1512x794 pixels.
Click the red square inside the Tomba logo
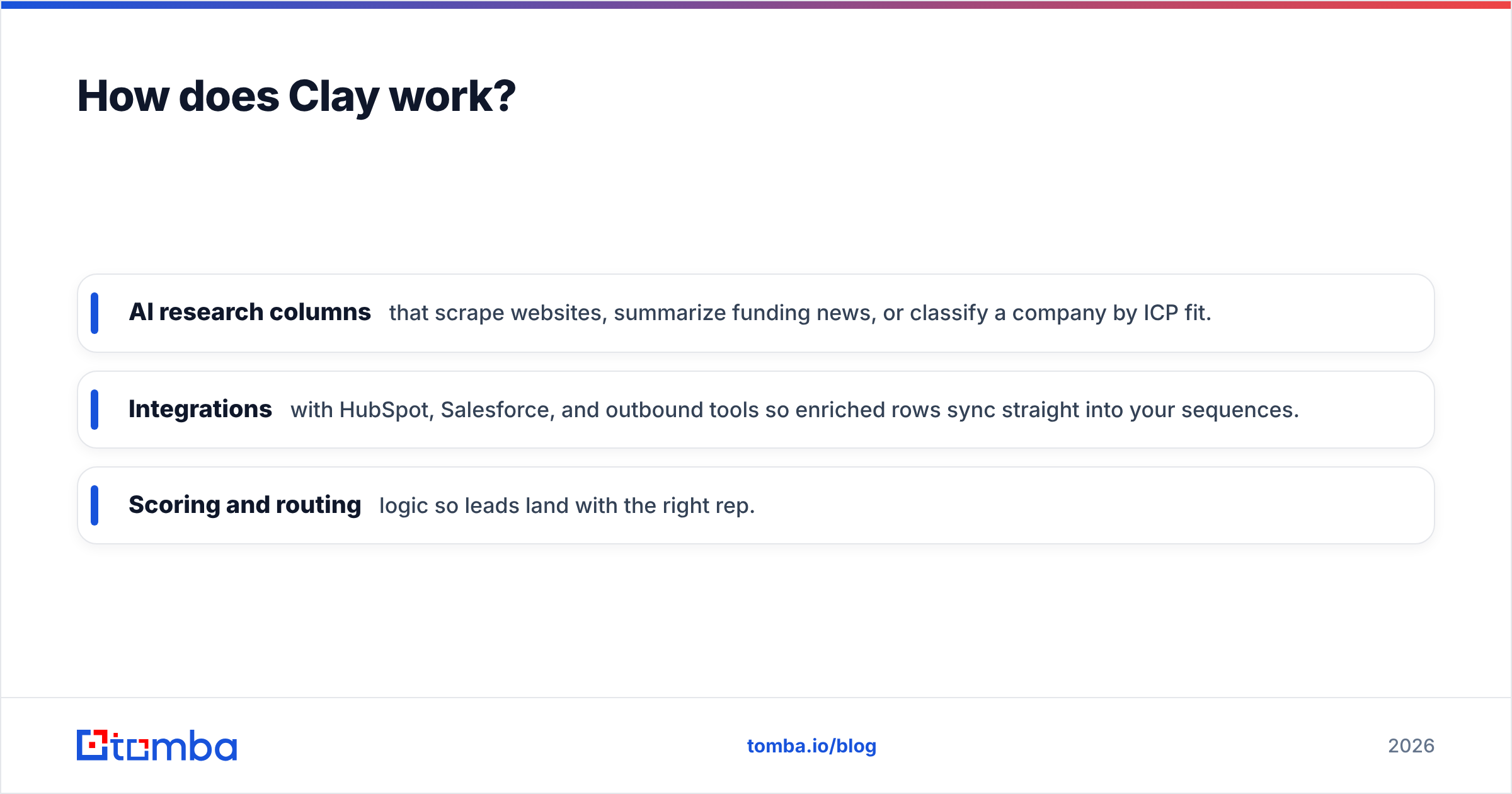pos(93,745)
